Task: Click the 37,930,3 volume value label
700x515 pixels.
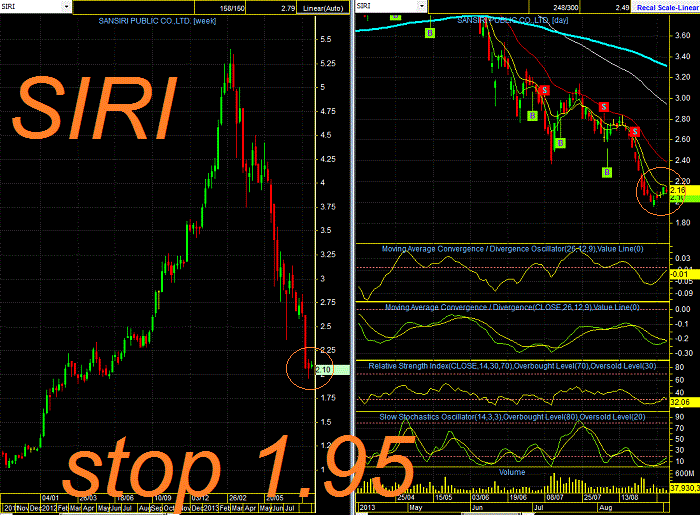Action: pos(684,488)
